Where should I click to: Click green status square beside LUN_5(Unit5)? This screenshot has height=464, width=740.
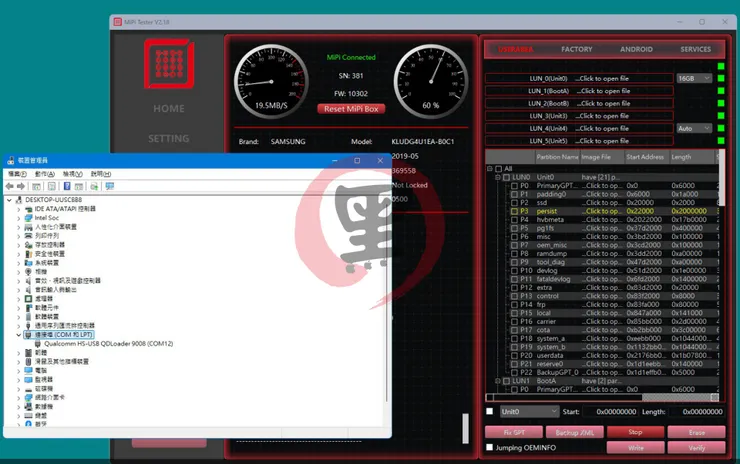[721, 140]
